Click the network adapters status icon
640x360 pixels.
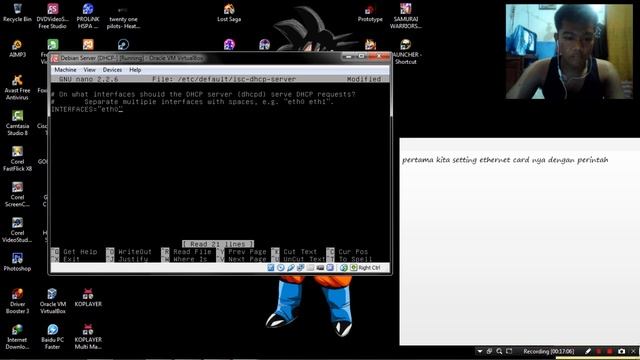click(x=300, y=268)
